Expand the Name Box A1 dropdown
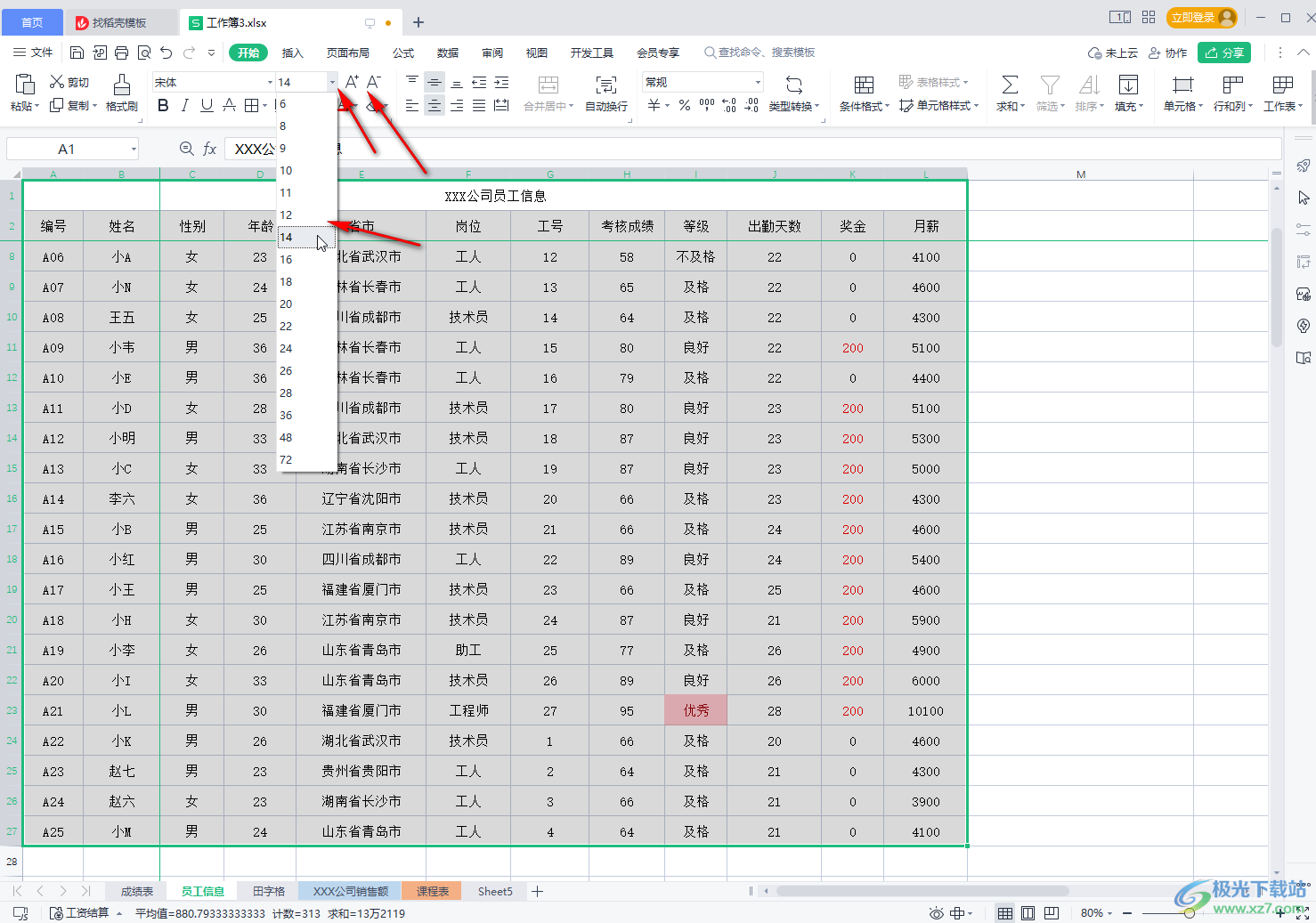Image resolution: width=1316 pixels, height=923 pixels. (134, 149)
